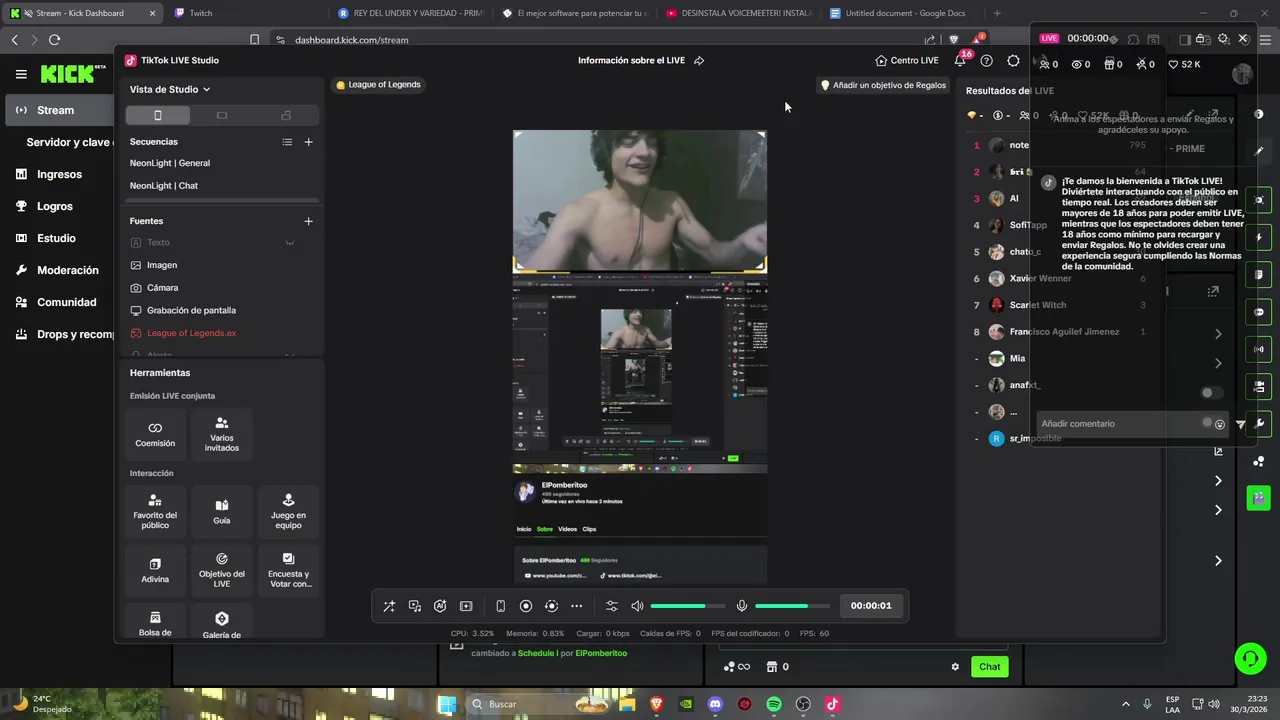Adjust the microphone volume slider
Viewport: 1280px width, 720px height.
pyautogui.click(x=792, y=606)
